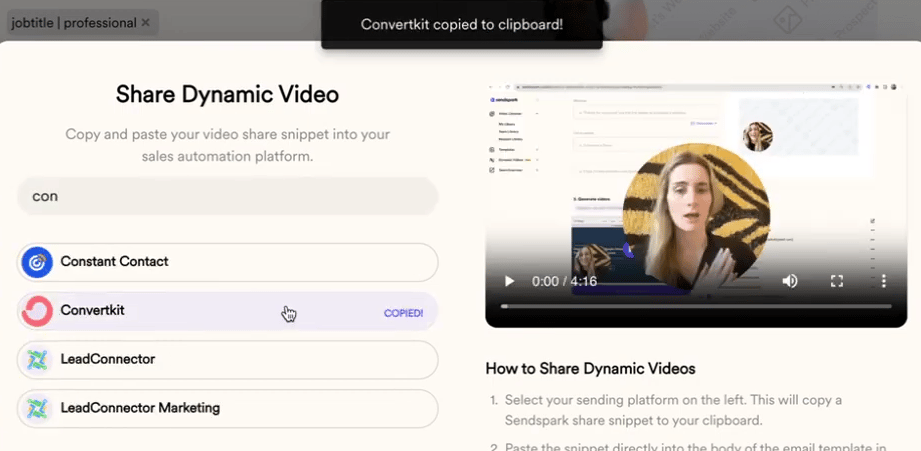Click the 'Convertkit' platform name text
Screen dimensions: 921x451
[92, 311]
